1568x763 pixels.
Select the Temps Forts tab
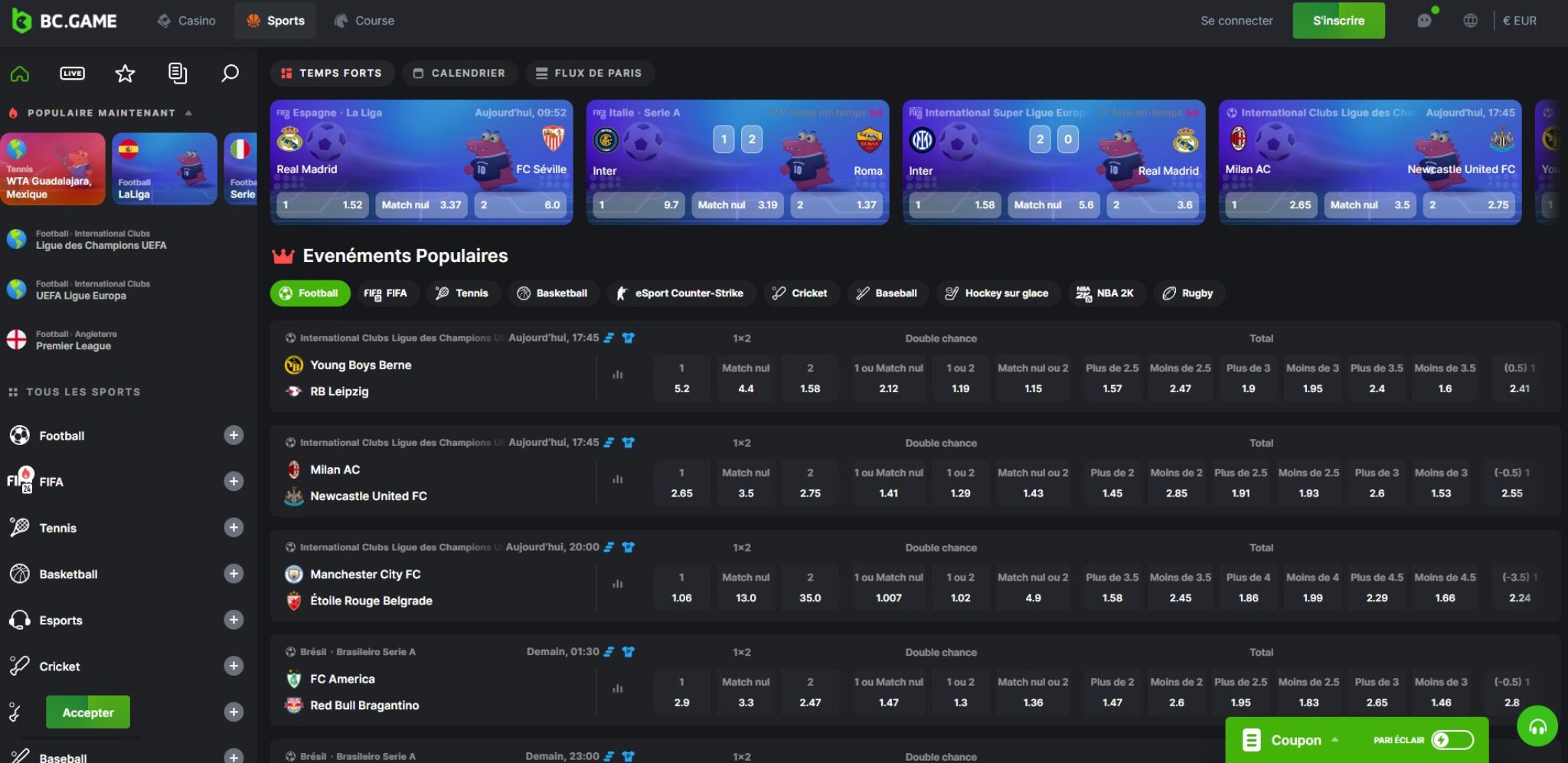pos(332,73)
